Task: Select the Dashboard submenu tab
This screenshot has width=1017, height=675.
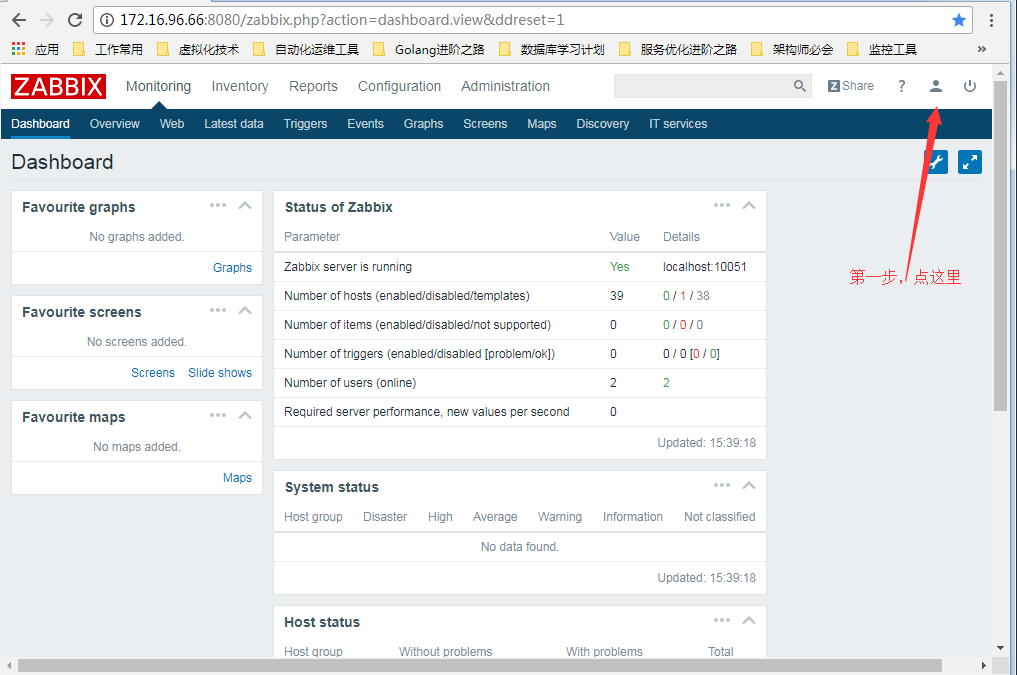Action: tap(40, 124)
